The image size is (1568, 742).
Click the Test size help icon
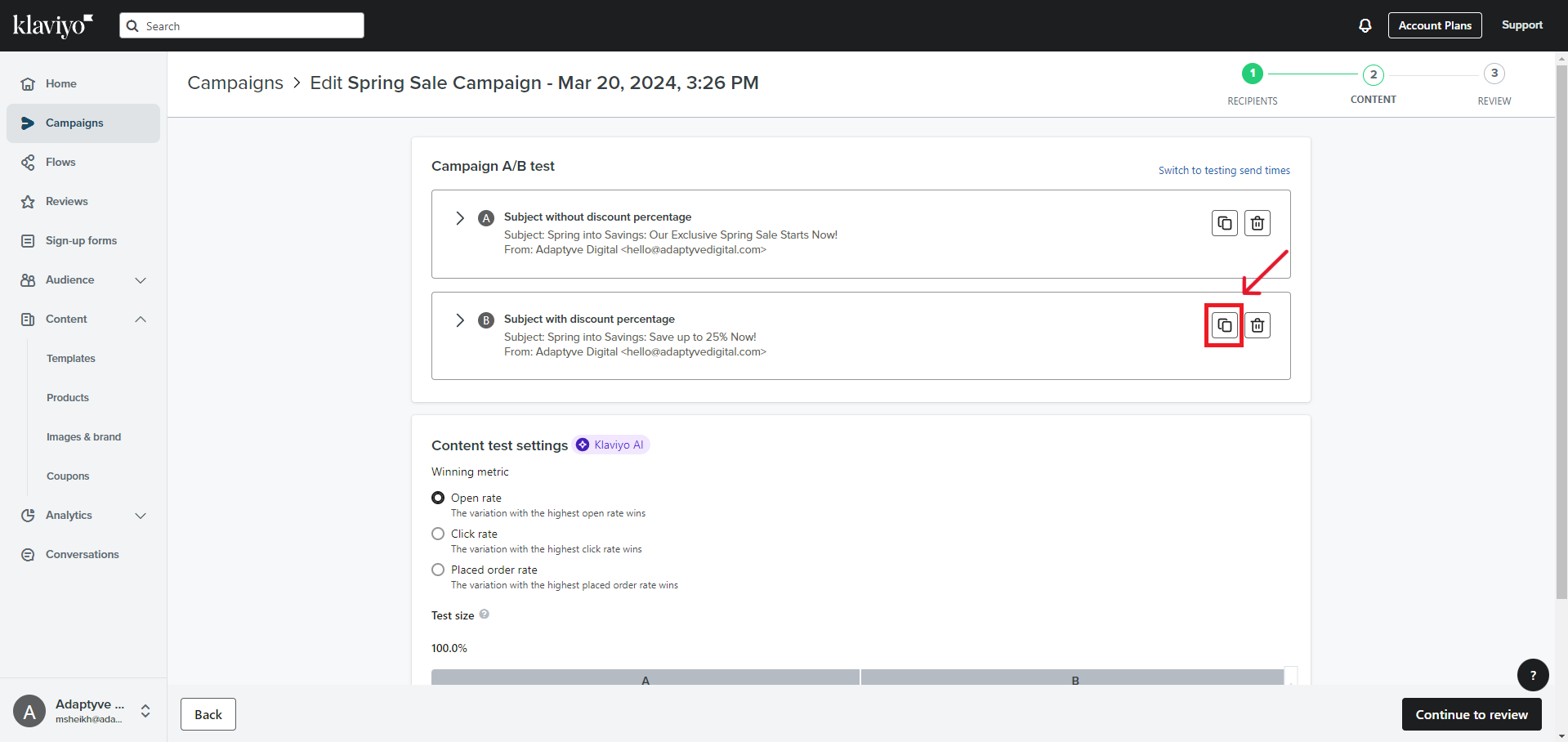point(485,615)
